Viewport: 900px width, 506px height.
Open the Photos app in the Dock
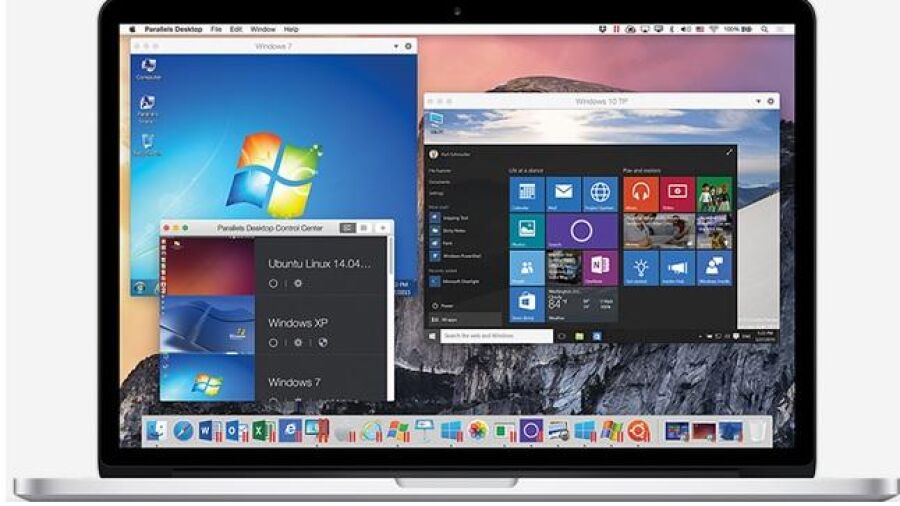click(x=478, y=431)
